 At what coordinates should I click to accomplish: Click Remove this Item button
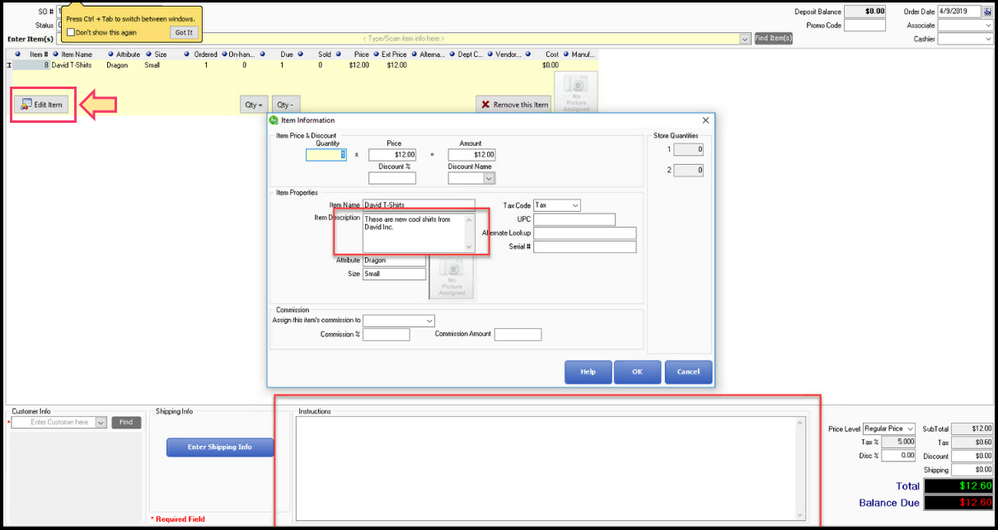coord(514,104)
